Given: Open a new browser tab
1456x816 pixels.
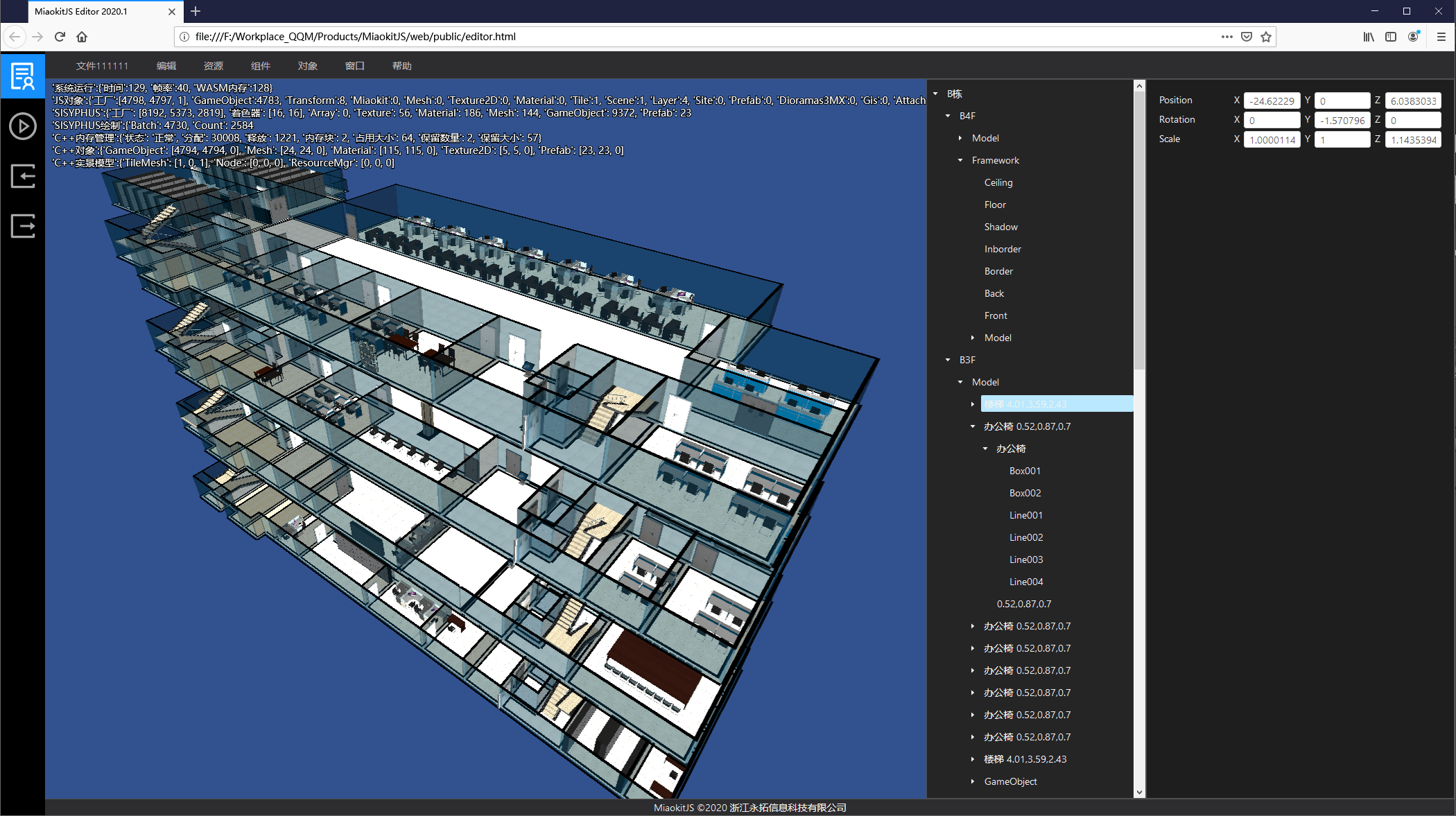Looking at the screenshot, I should (x=196, y=11).
